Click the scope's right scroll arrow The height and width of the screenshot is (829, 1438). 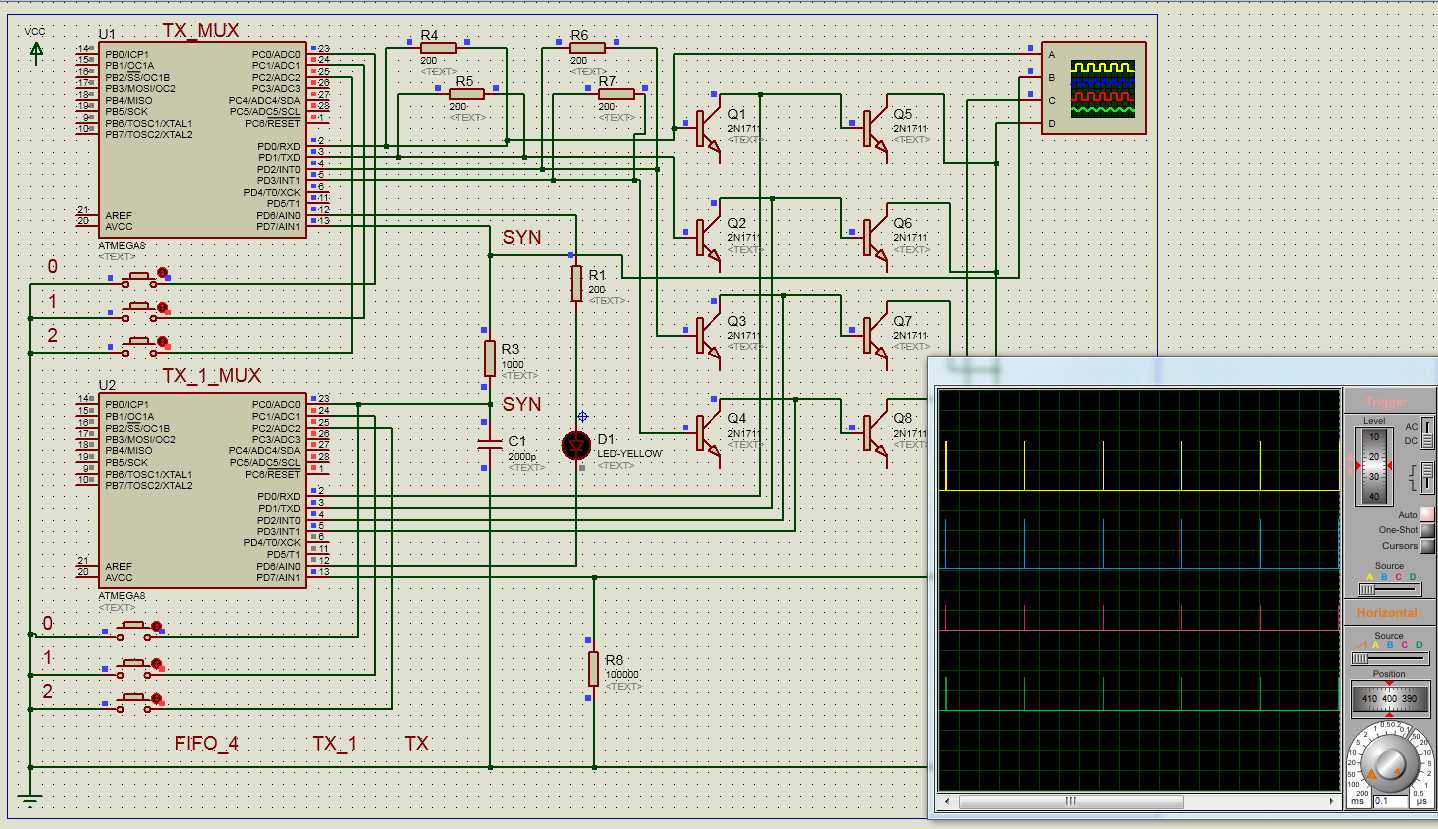pyautogui.click(x=1330, y=802)
